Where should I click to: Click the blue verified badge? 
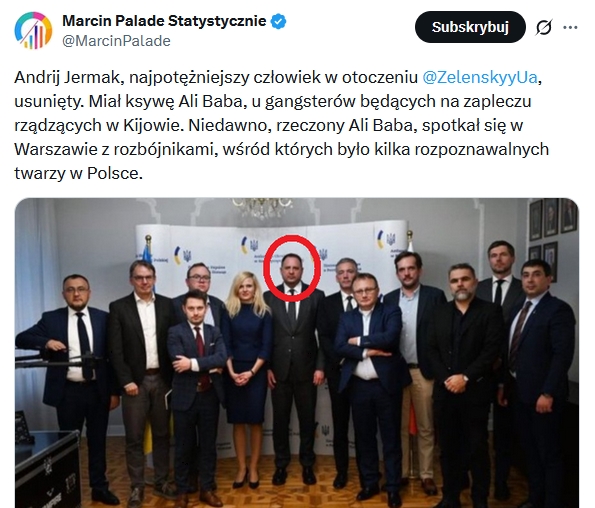point(278,21)
